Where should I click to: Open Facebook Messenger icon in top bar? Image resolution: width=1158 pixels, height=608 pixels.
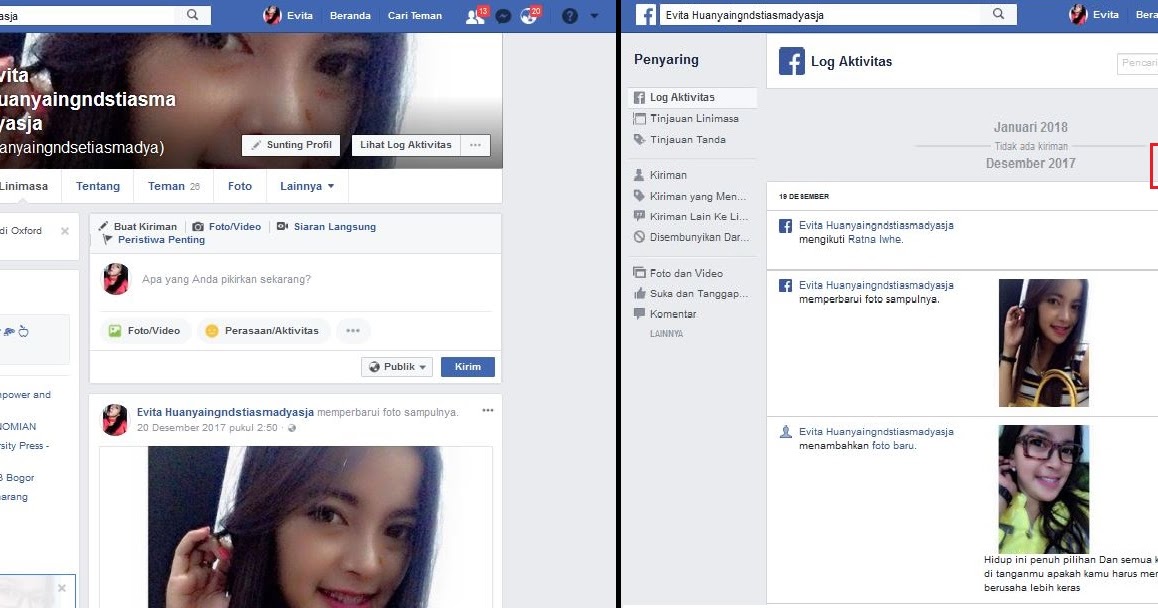[503, 15]
